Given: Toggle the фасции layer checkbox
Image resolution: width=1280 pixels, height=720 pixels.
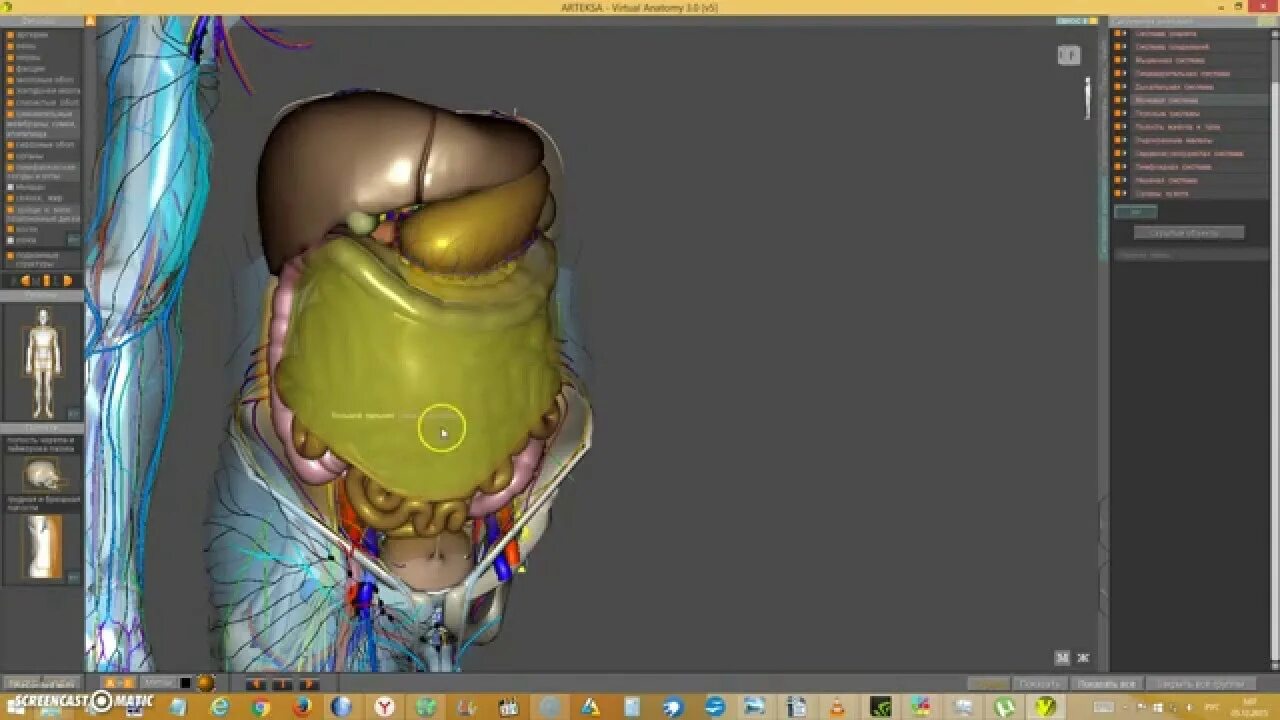Looking at the screenshot, I should point(10,68).
